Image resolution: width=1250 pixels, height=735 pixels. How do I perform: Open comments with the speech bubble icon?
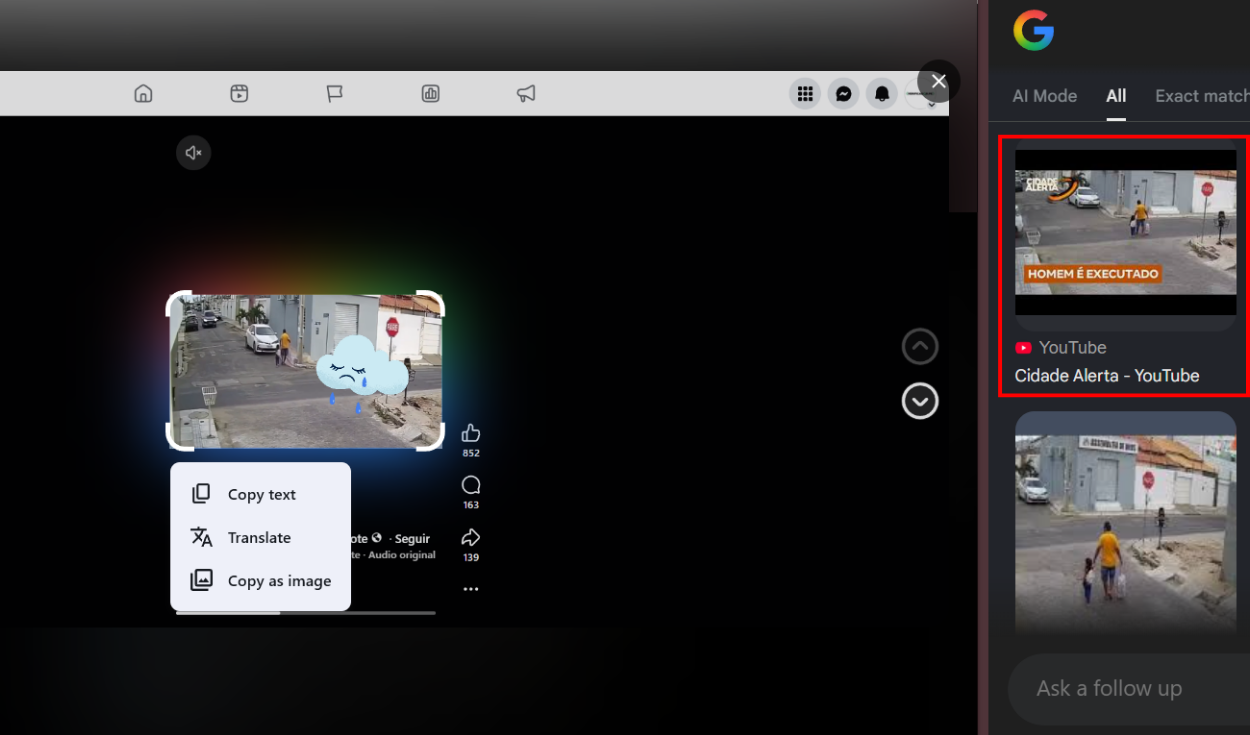pos(471,485)
